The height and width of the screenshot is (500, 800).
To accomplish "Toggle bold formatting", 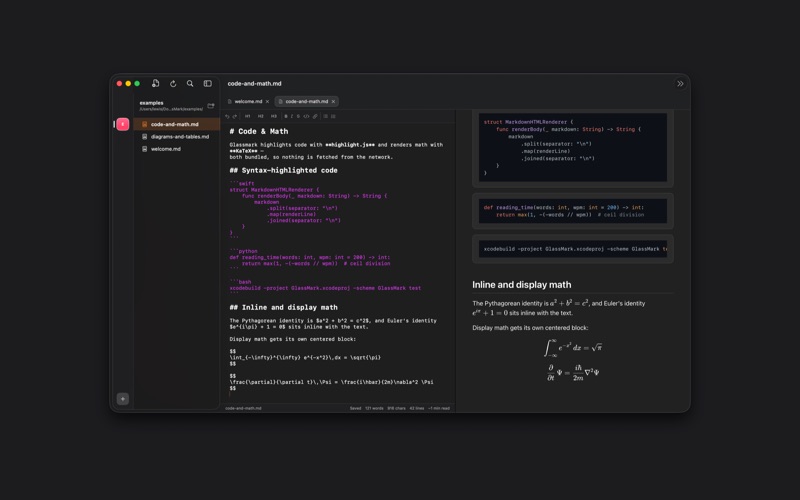I will (x=286, y=116).
